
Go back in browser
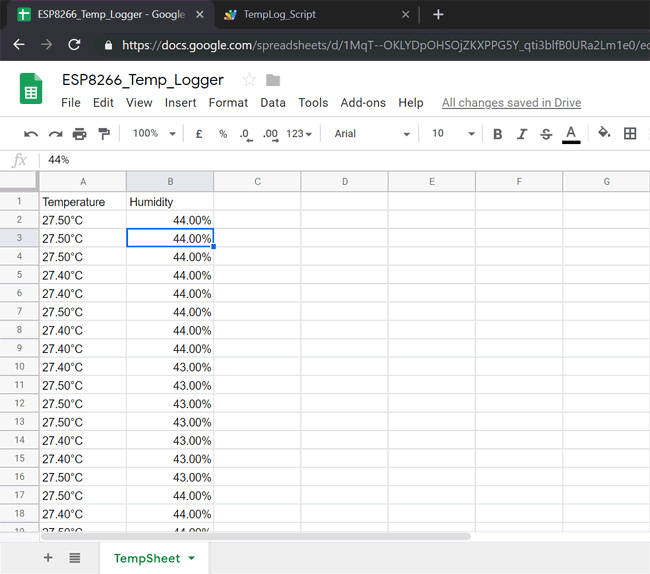pyautogui.click(x=19, y=44)
